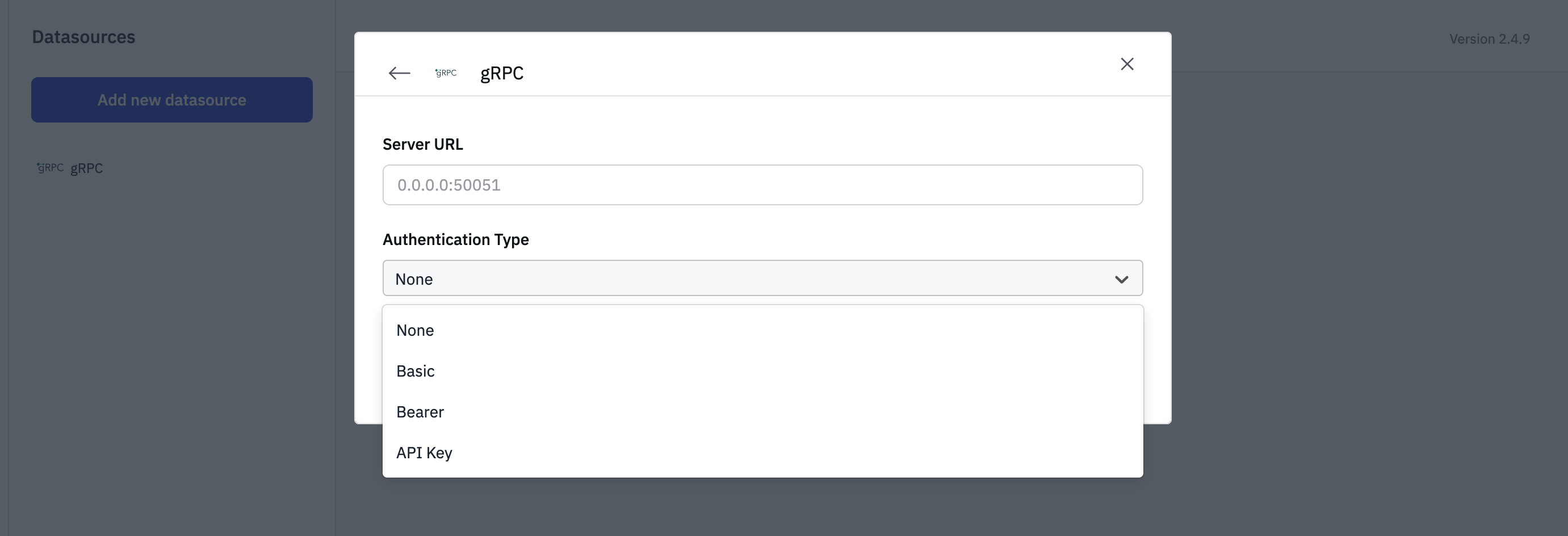
Task: Click the gRPC title text in the dialog
Action: point(501,73)
